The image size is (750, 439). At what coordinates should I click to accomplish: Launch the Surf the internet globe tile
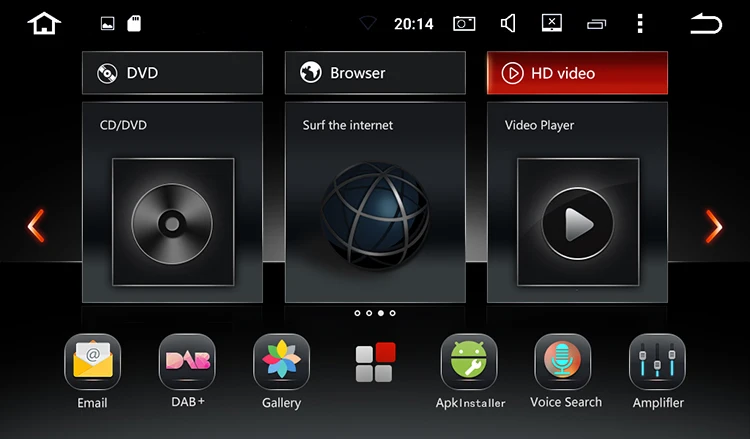pos(375,202)
